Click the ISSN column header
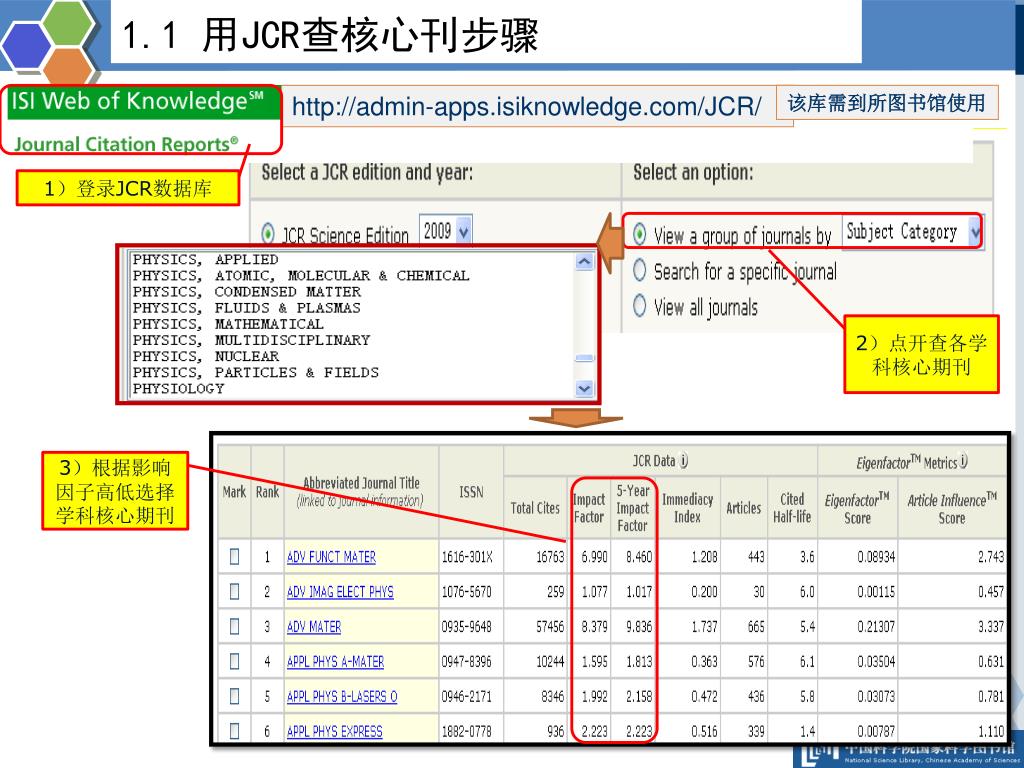 coord(471,492)
